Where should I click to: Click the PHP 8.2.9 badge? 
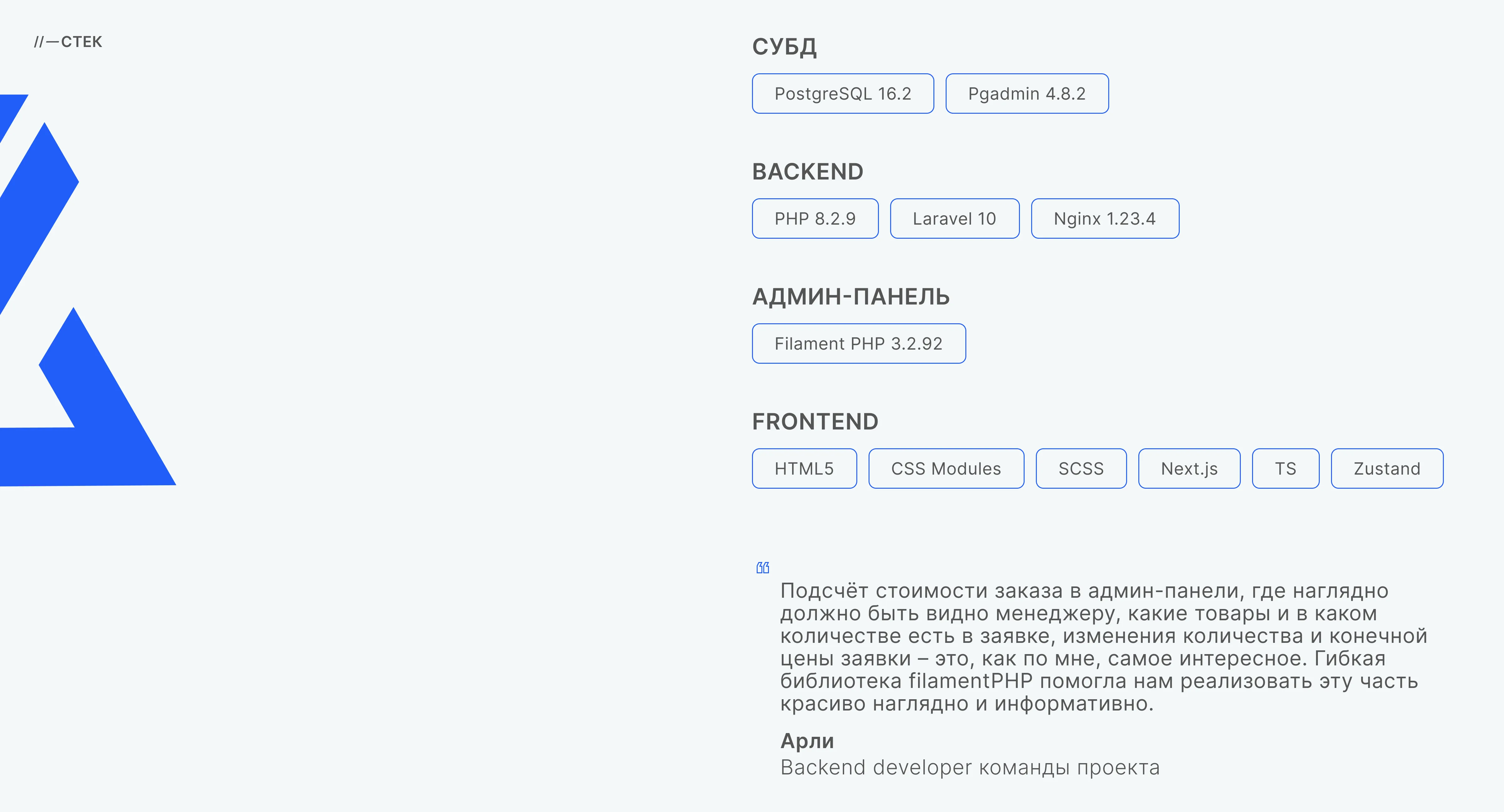click(x=815, y=218)
